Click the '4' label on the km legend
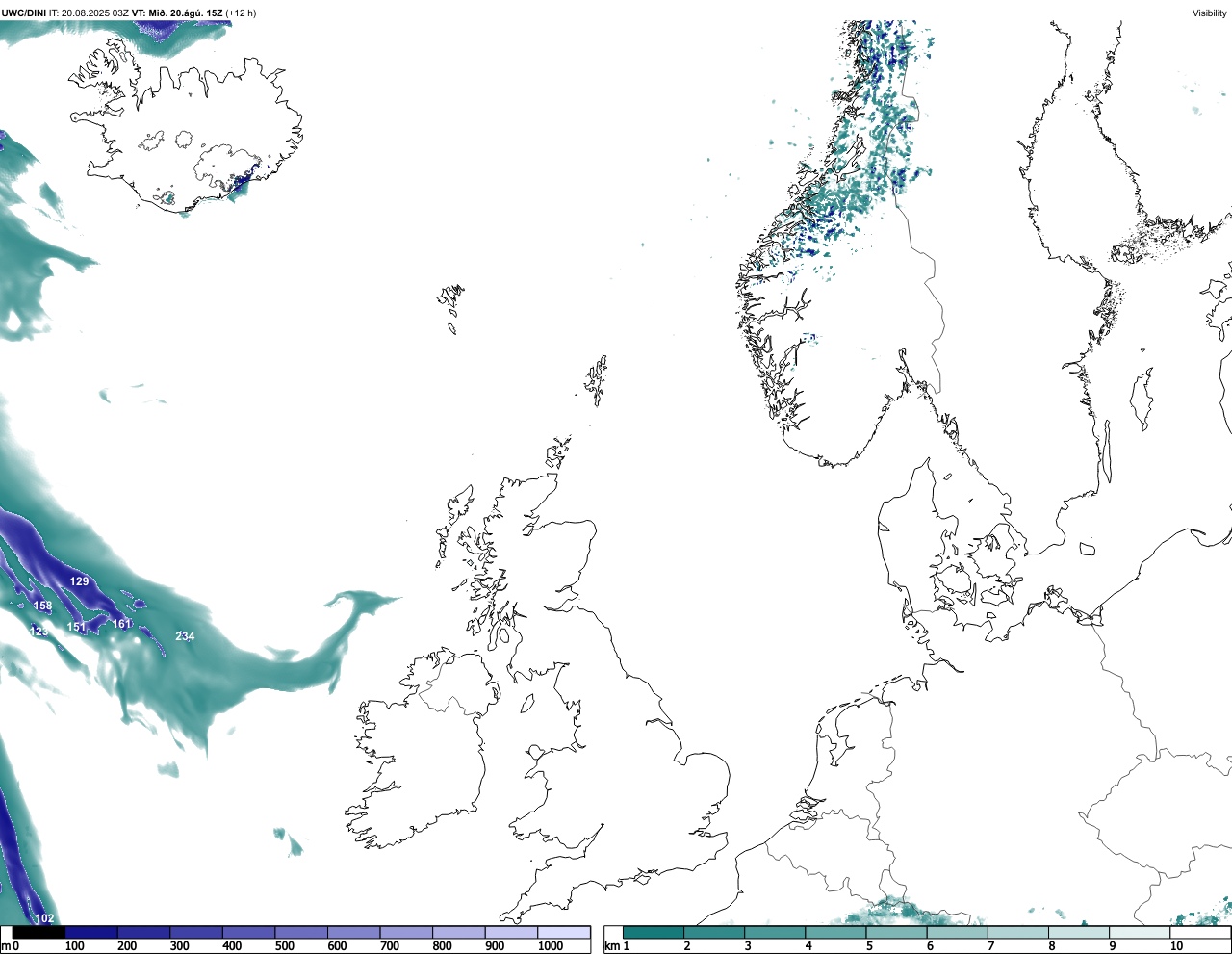The height and width of the screenshot is (954, 1232). click(x=808, y=946)
